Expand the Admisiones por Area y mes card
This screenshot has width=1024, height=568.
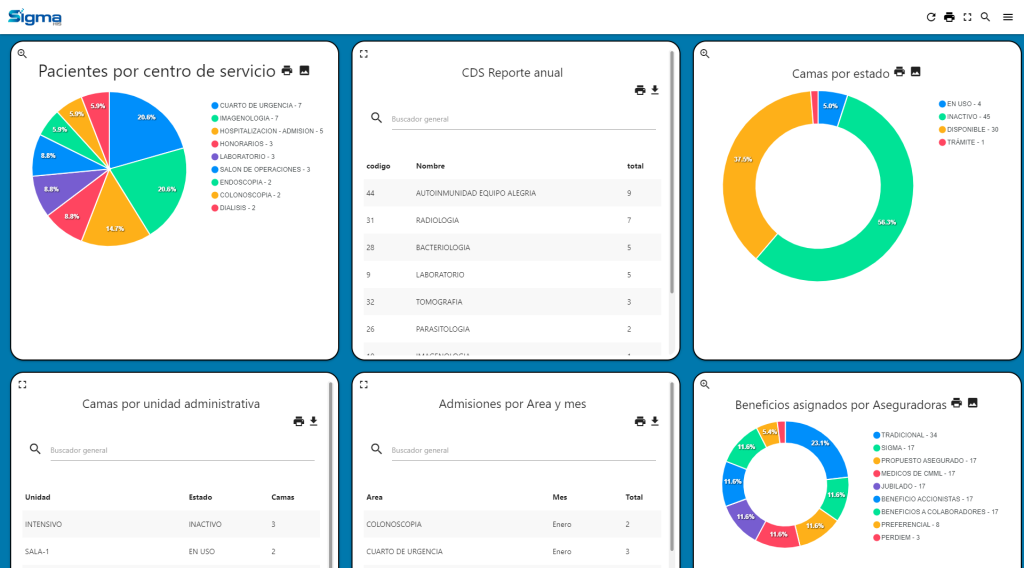point(364,384)
